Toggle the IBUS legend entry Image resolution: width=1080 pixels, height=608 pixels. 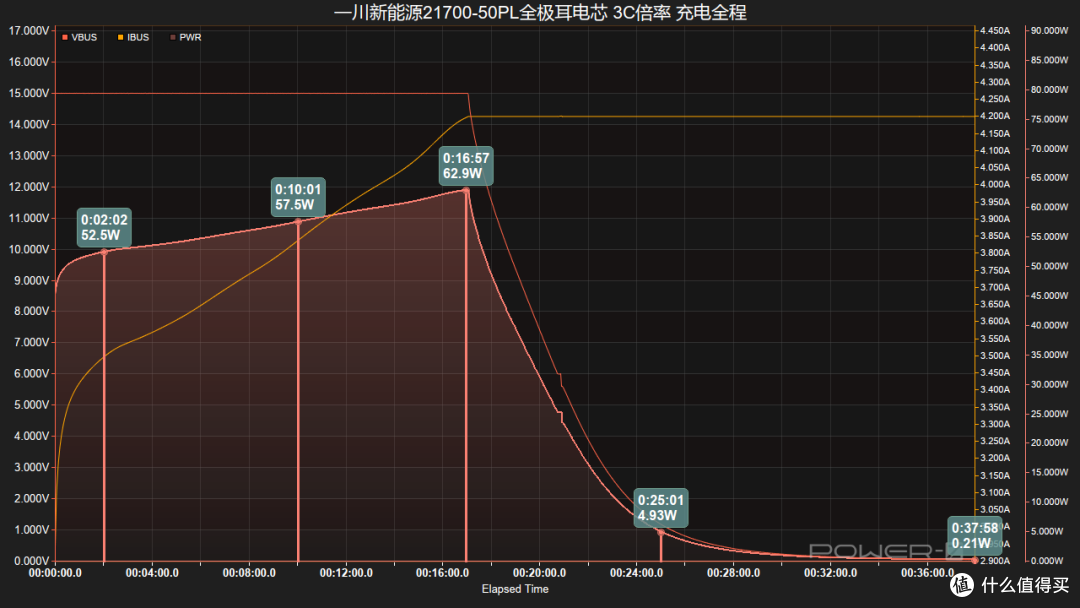133,37
